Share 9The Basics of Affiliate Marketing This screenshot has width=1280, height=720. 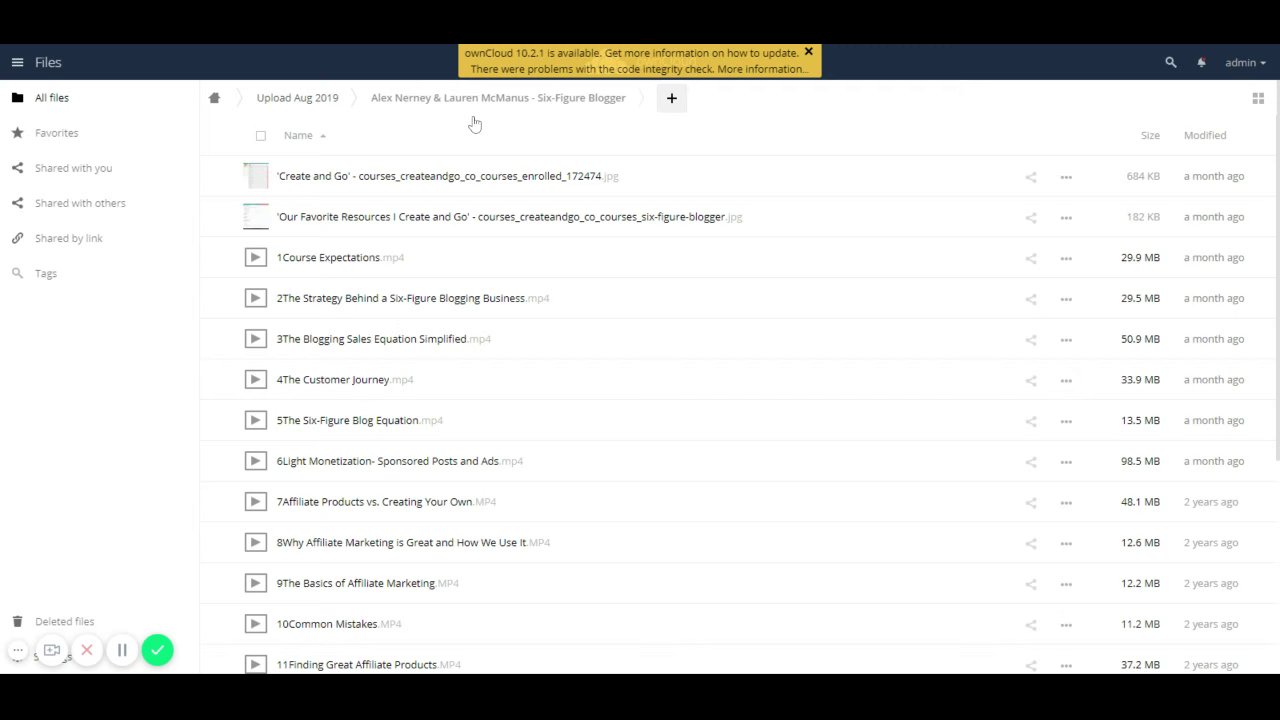tap(1031, 583)
